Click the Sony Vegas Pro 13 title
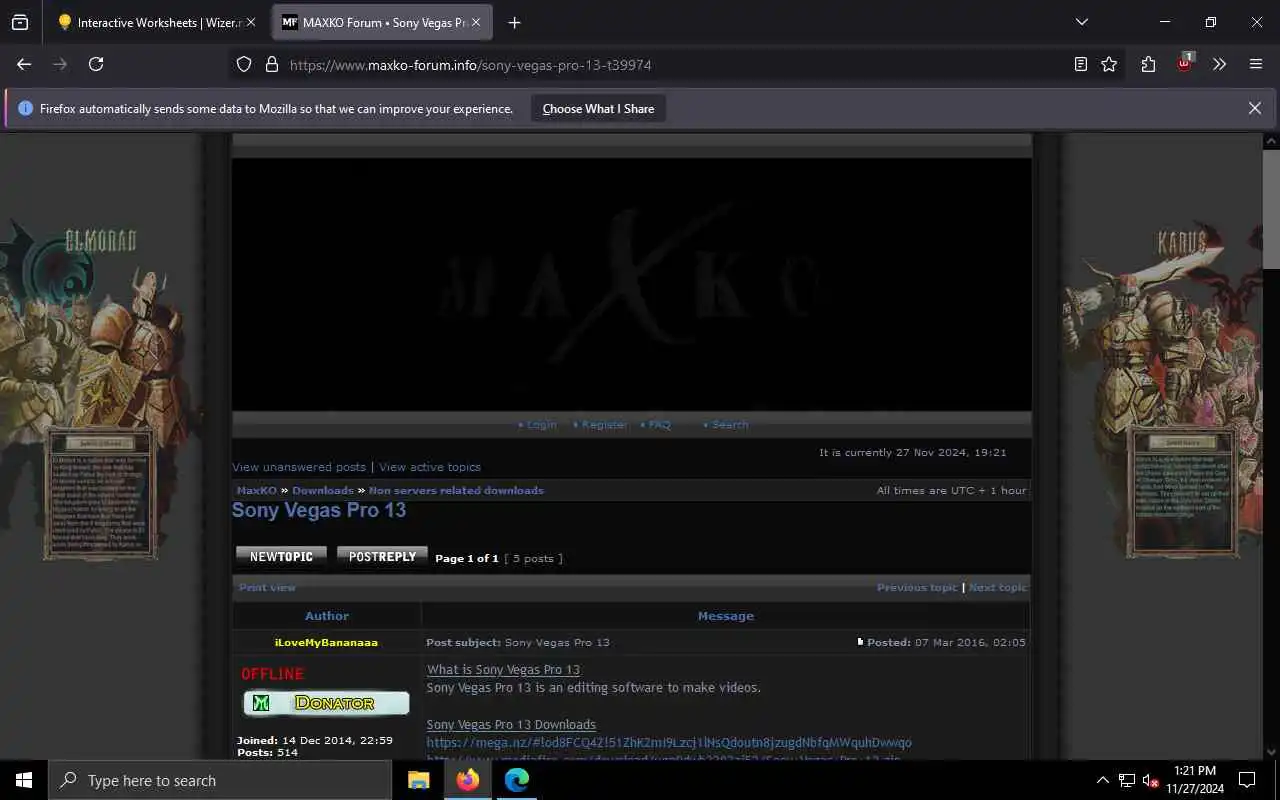This screenshot has width=1280, height=800. (319, 510)
